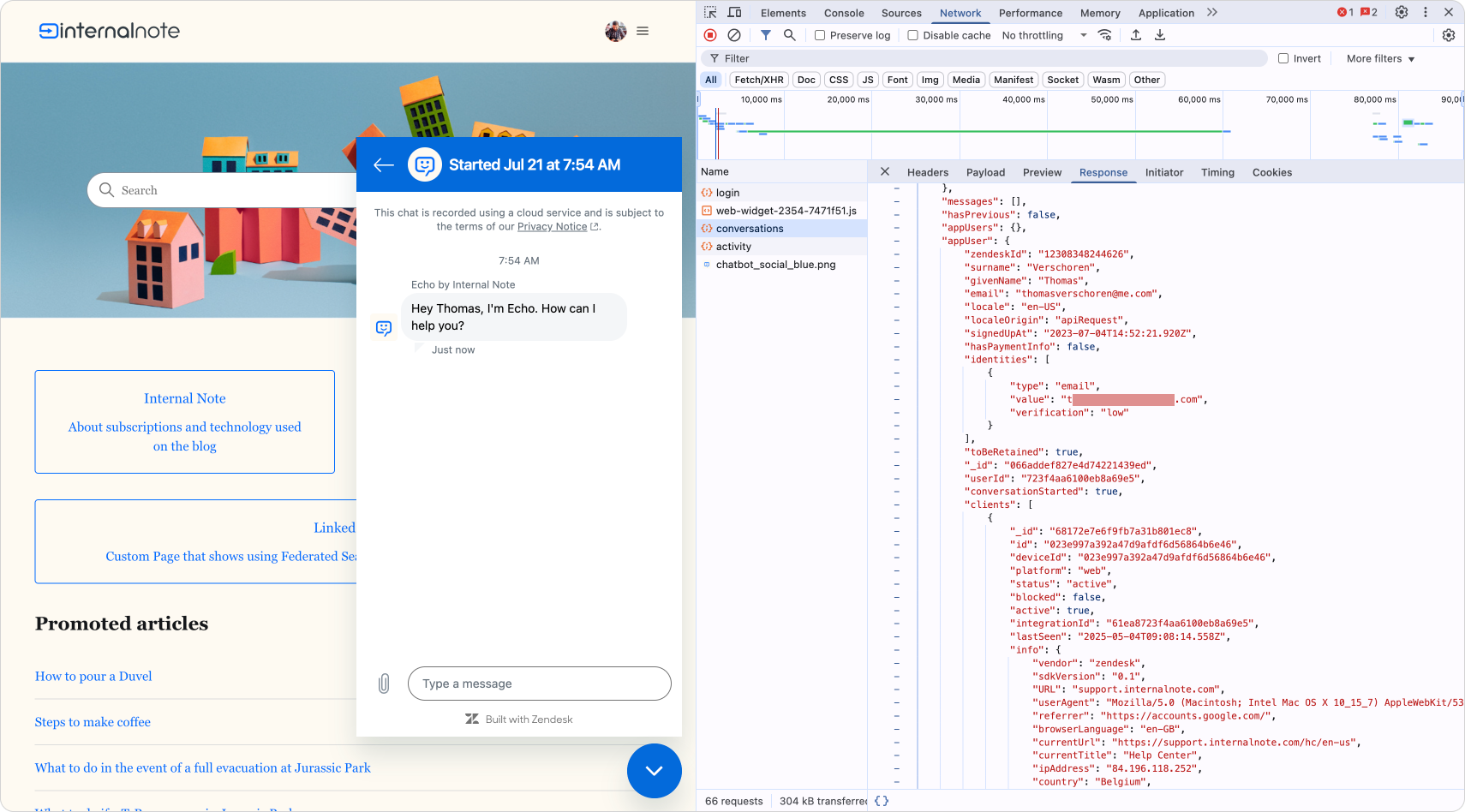1465x812 pixels.
Task: Open the Headers tab of the request
Action: coord(928,172)
